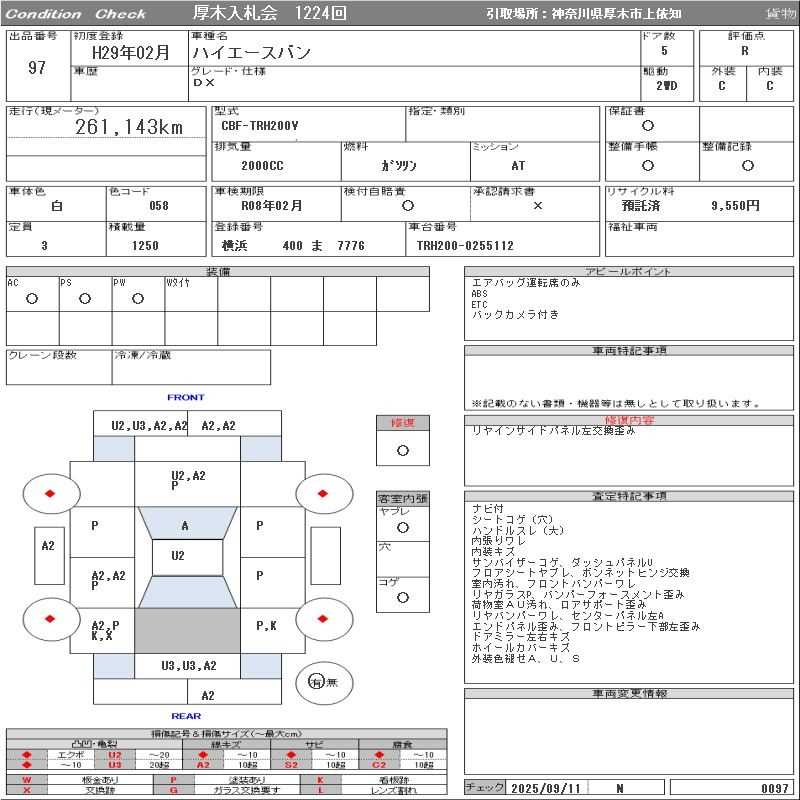
Task: Click the REAR diagram label
Action: (x=186, y=716)
